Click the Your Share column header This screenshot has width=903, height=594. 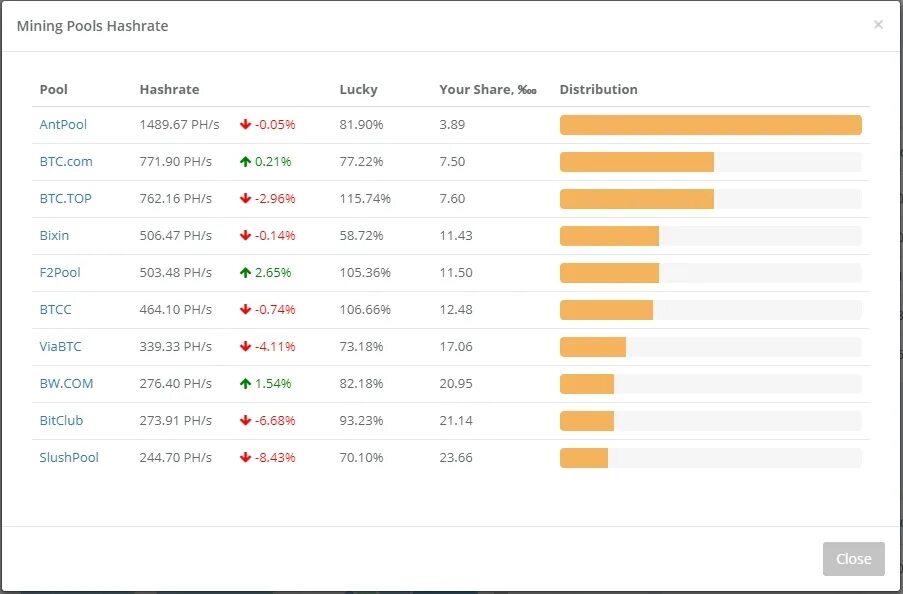pos(488,89)
